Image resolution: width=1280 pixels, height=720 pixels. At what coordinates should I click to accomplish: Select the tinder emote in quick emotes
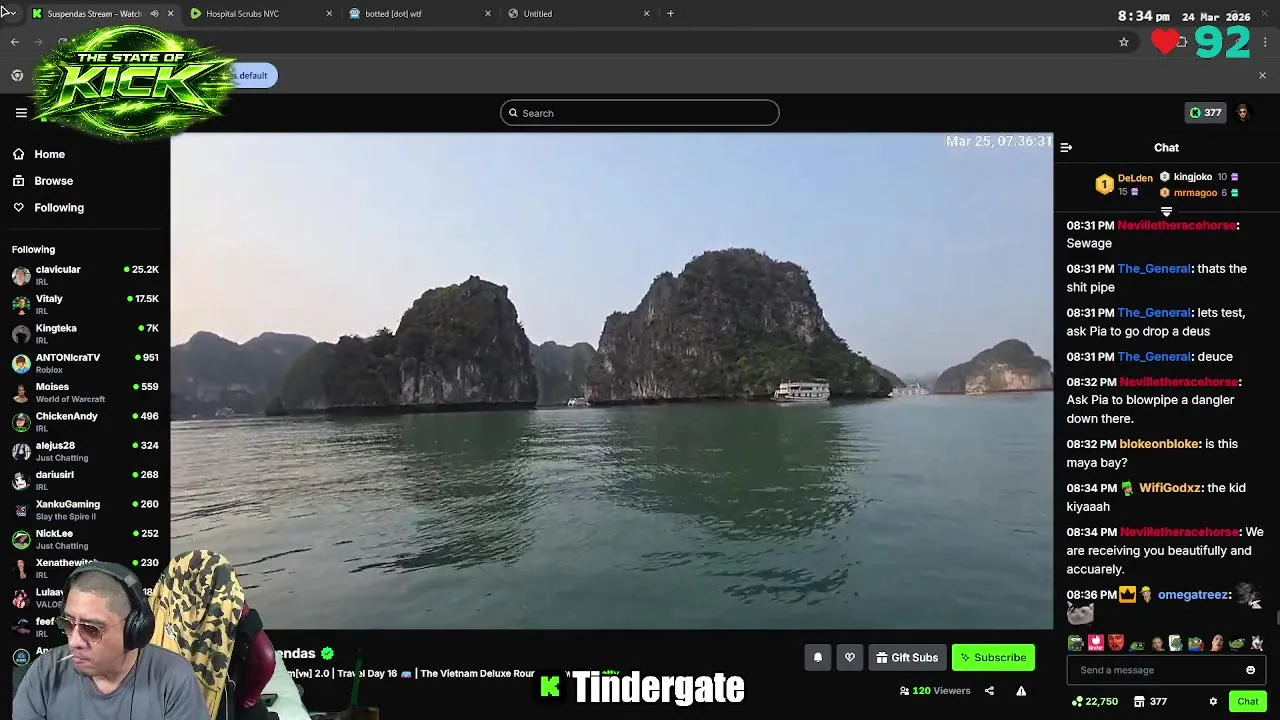1095,643
